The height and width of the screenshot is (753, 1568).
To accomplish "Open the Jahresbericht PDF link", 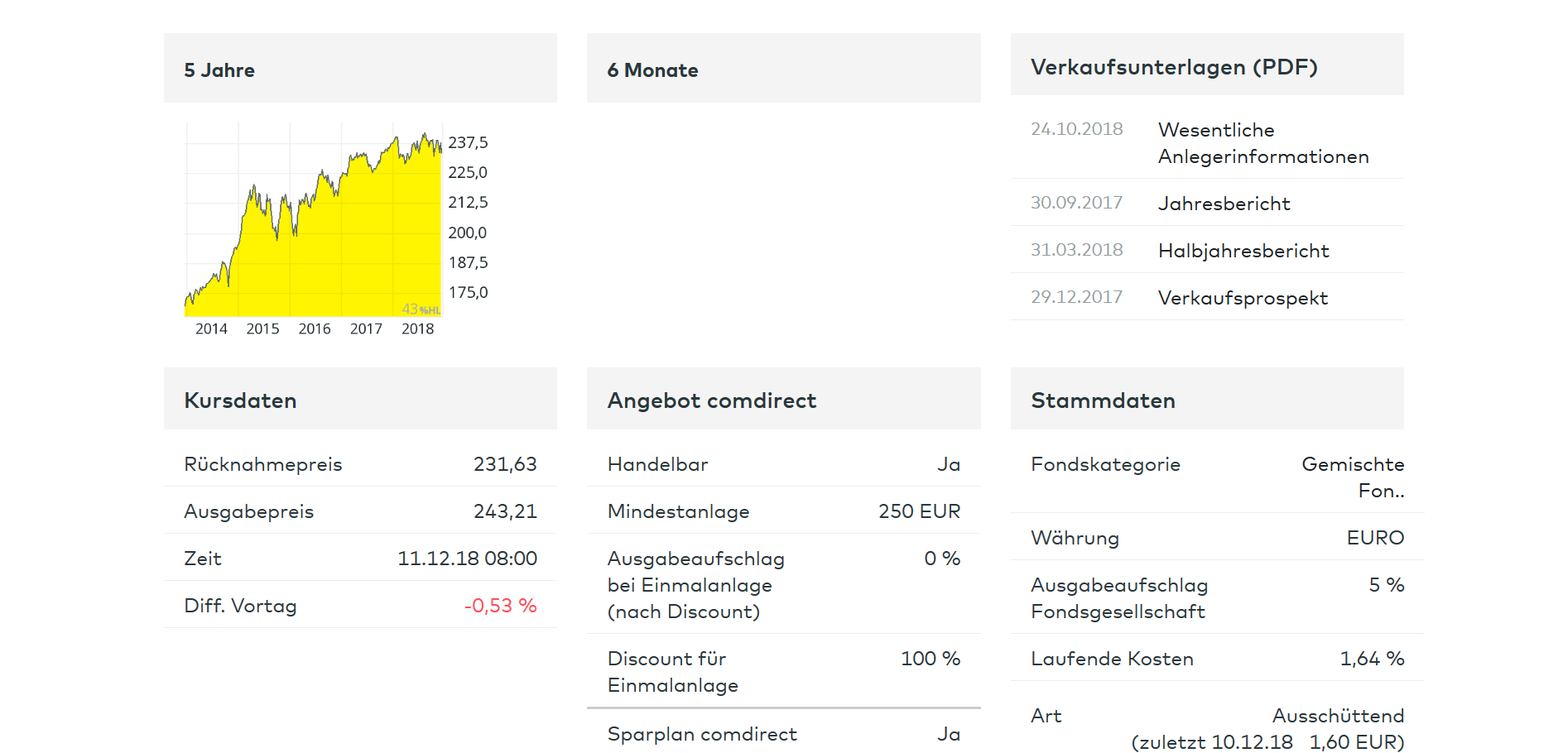I will [x=1224, y=204].
